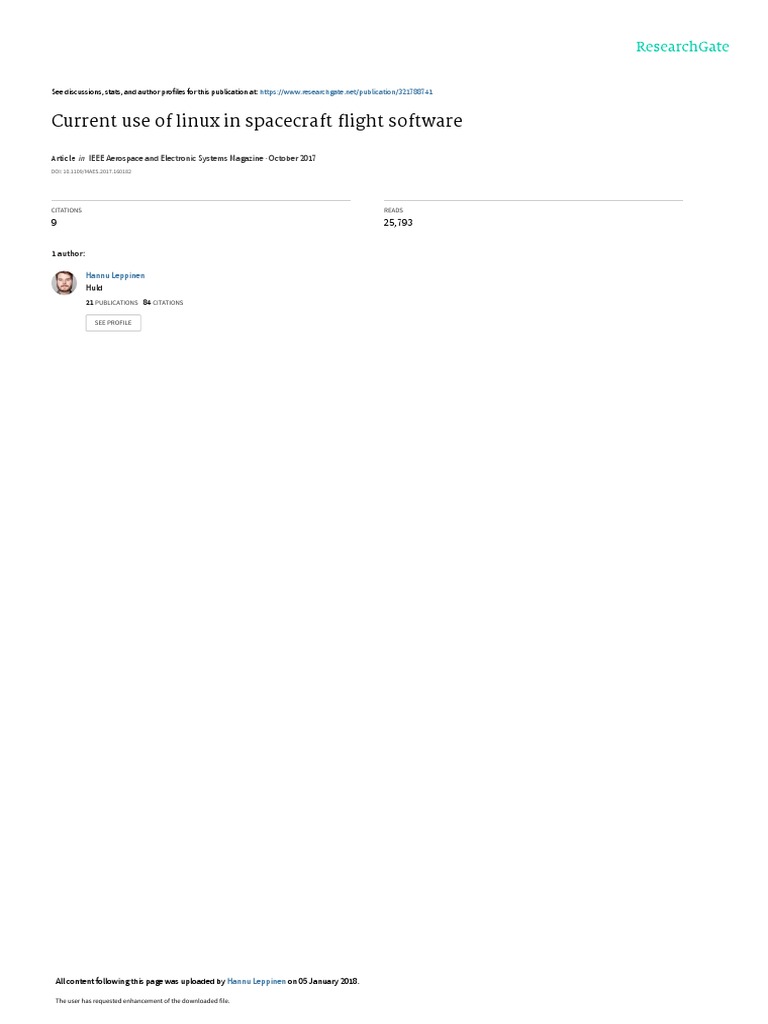Click the READS label heading
Image resolution: width=768 pixels, height=1024 pixels.
tap(393, 210)
